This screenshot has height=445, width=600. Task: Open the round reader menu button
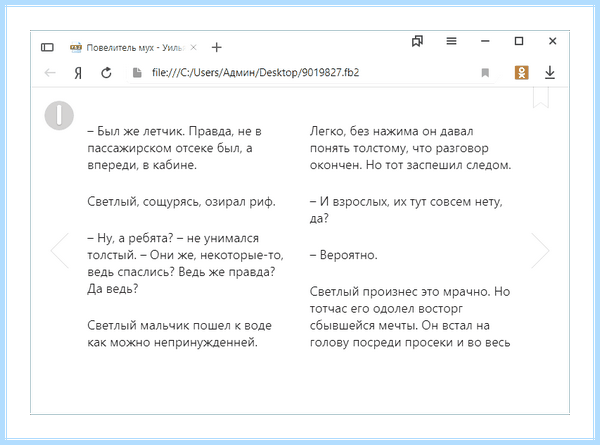tap(59, 116)
